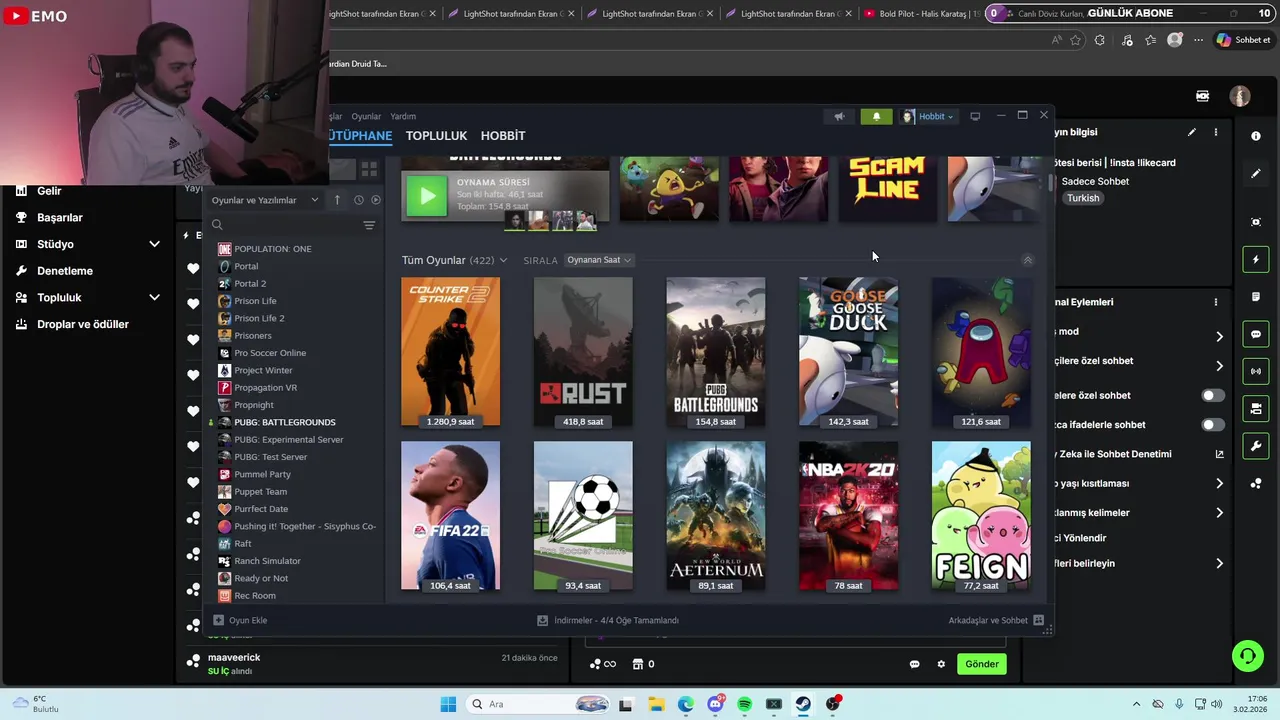Click the Windows Start button
The width and height of the screenshot is (1280, 720).
(x=448, y=704)
